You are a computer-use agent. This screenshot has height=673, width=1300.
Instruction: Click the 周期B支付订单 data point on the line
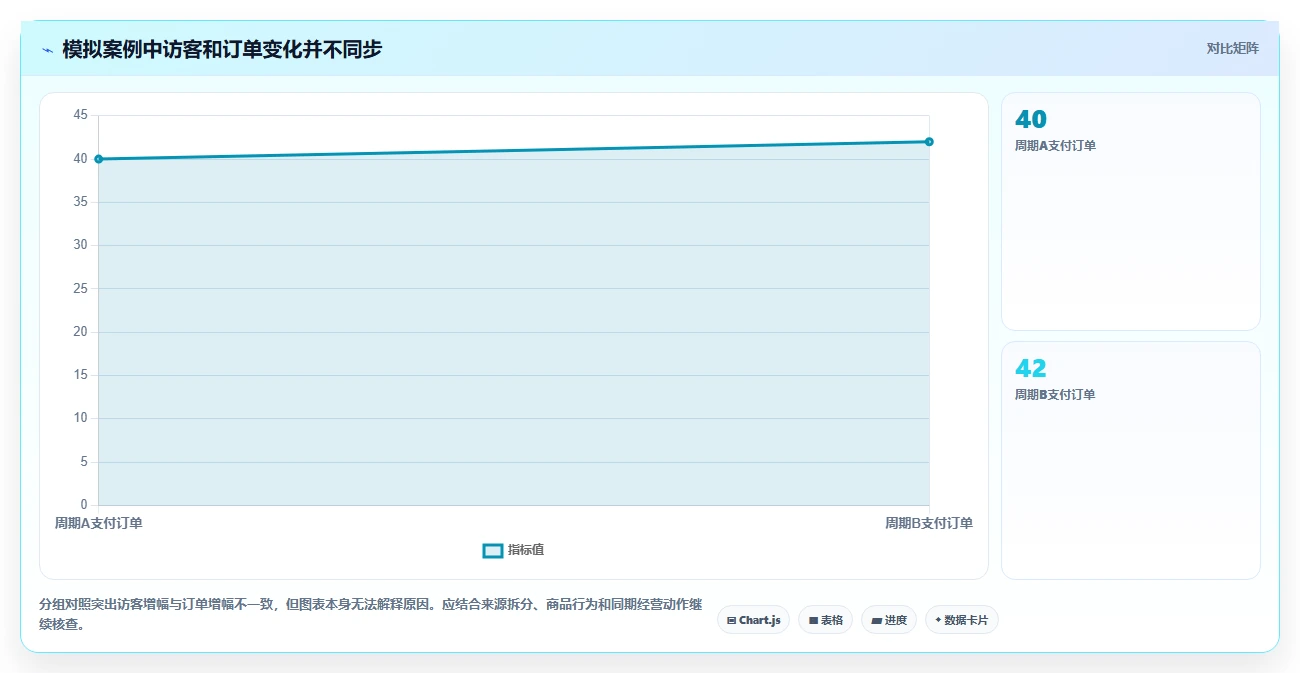point(929,142)
